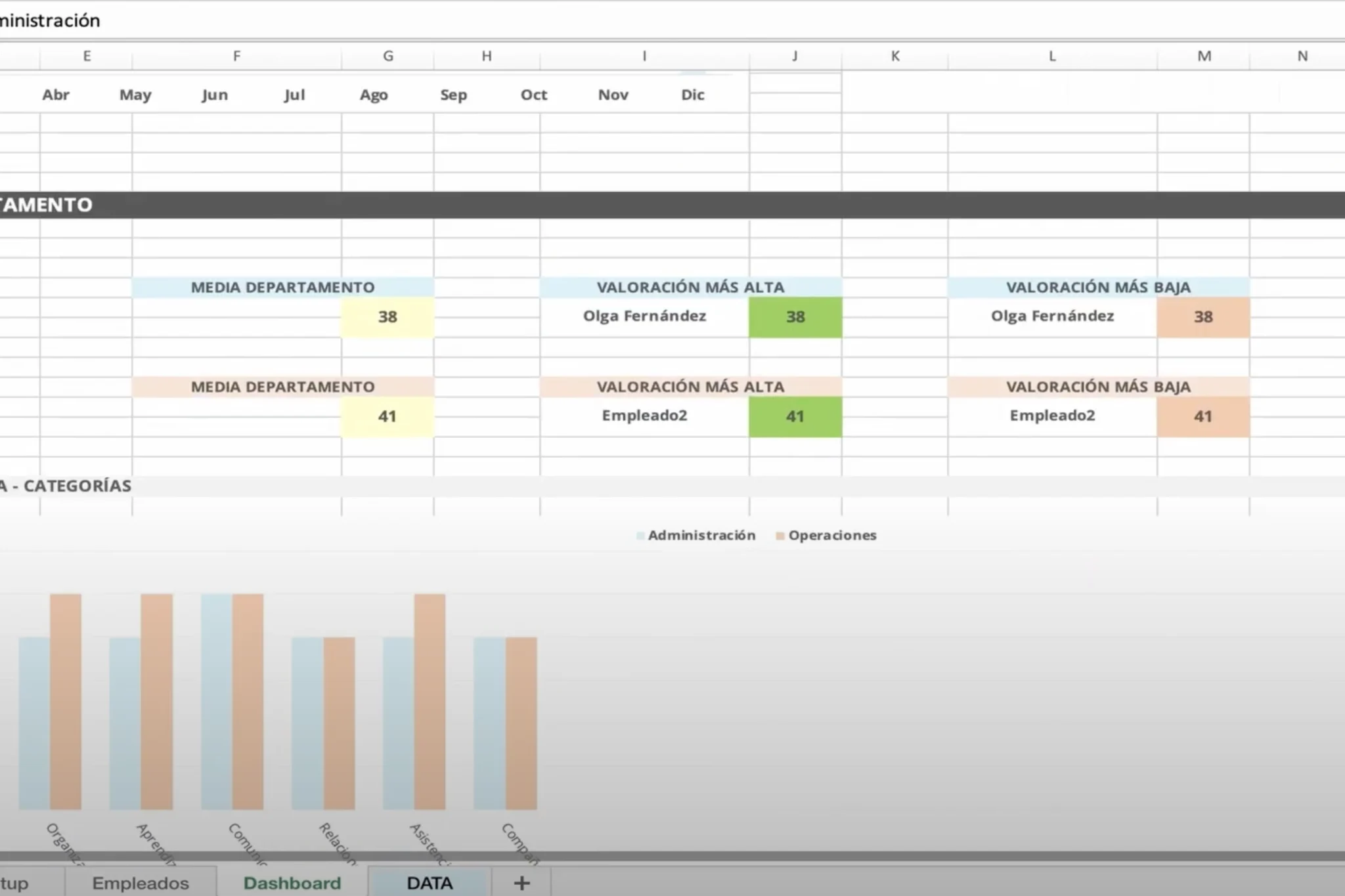
Task: Select column F header
Action: tap(236, 56)
